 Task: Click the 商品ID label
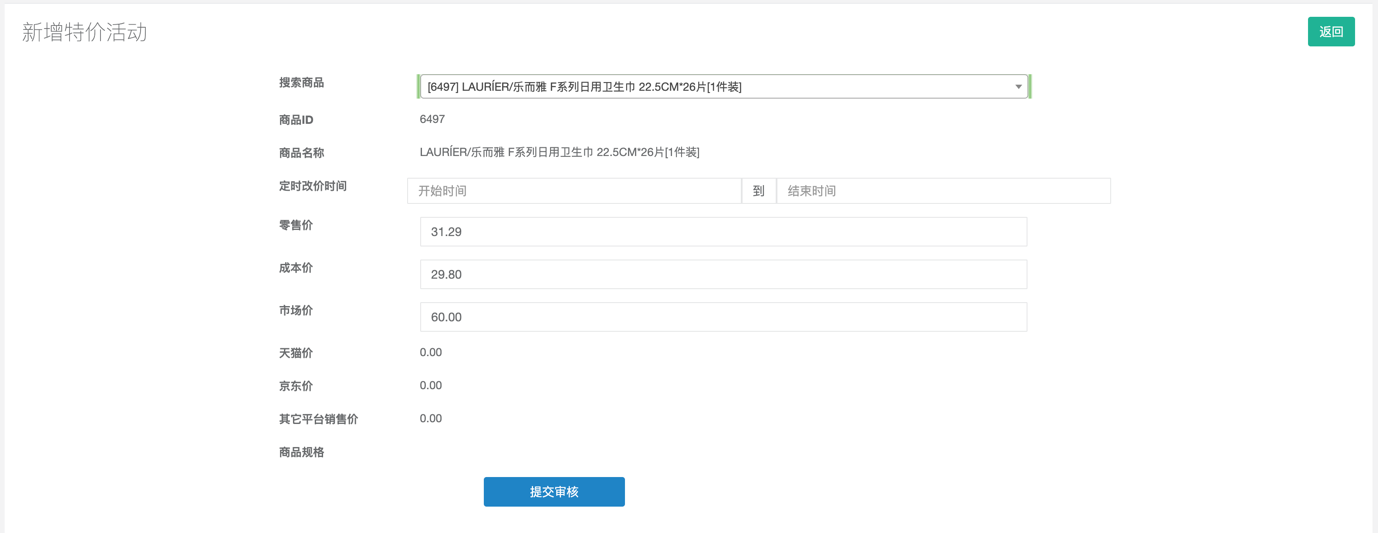tap(296, 120)
